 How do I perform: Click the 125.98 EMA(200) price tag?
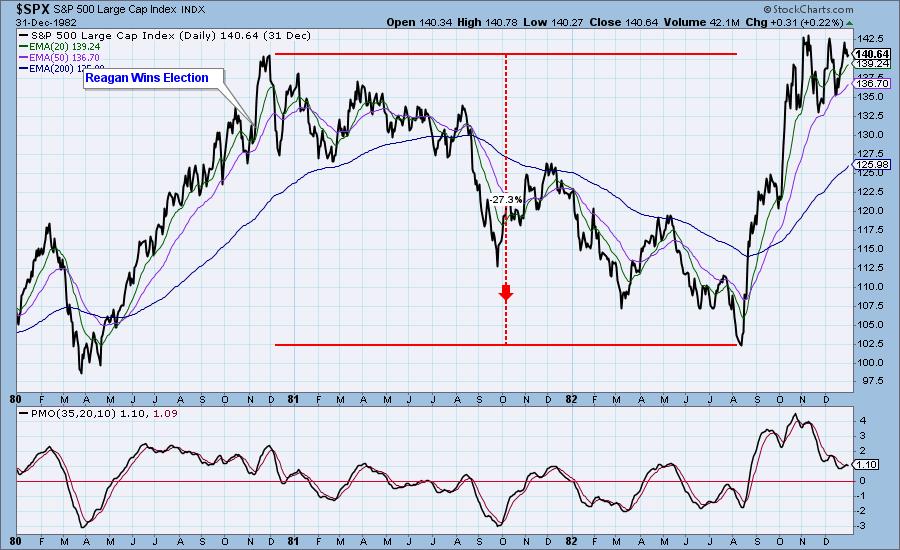click(x=872, y=165)
